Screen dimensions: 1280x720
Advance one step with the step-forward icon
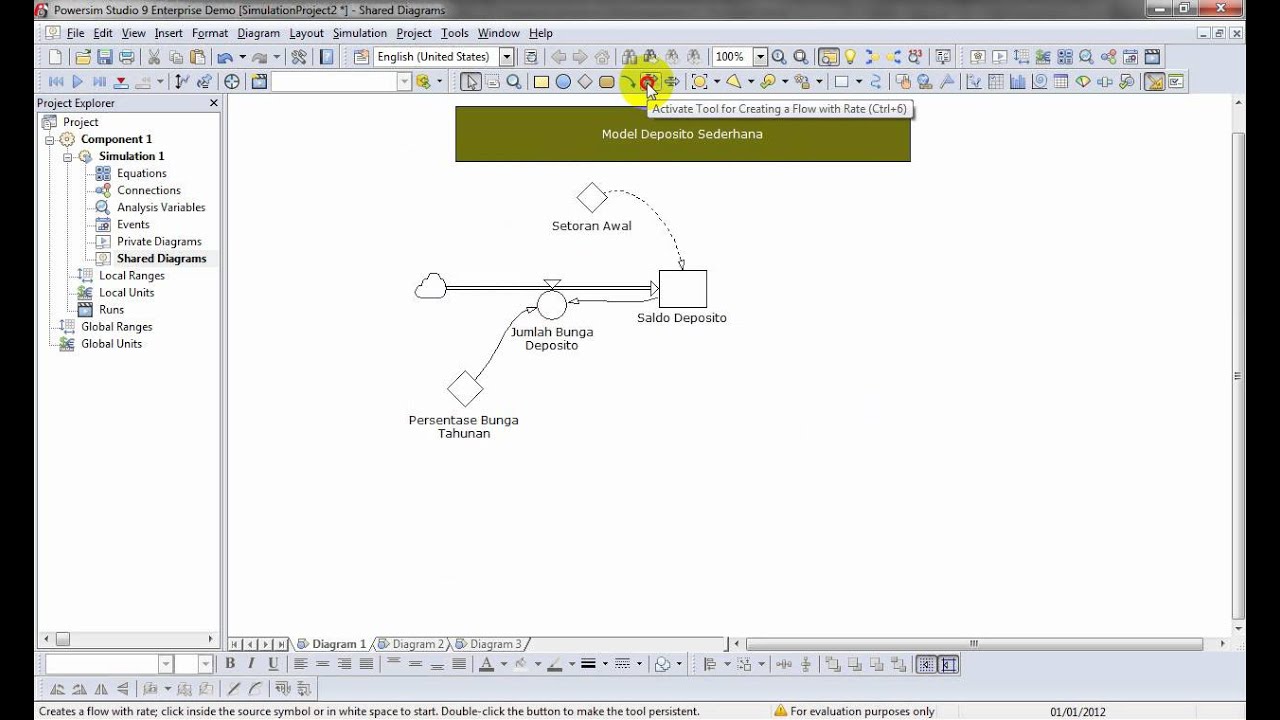pos(99,82)
